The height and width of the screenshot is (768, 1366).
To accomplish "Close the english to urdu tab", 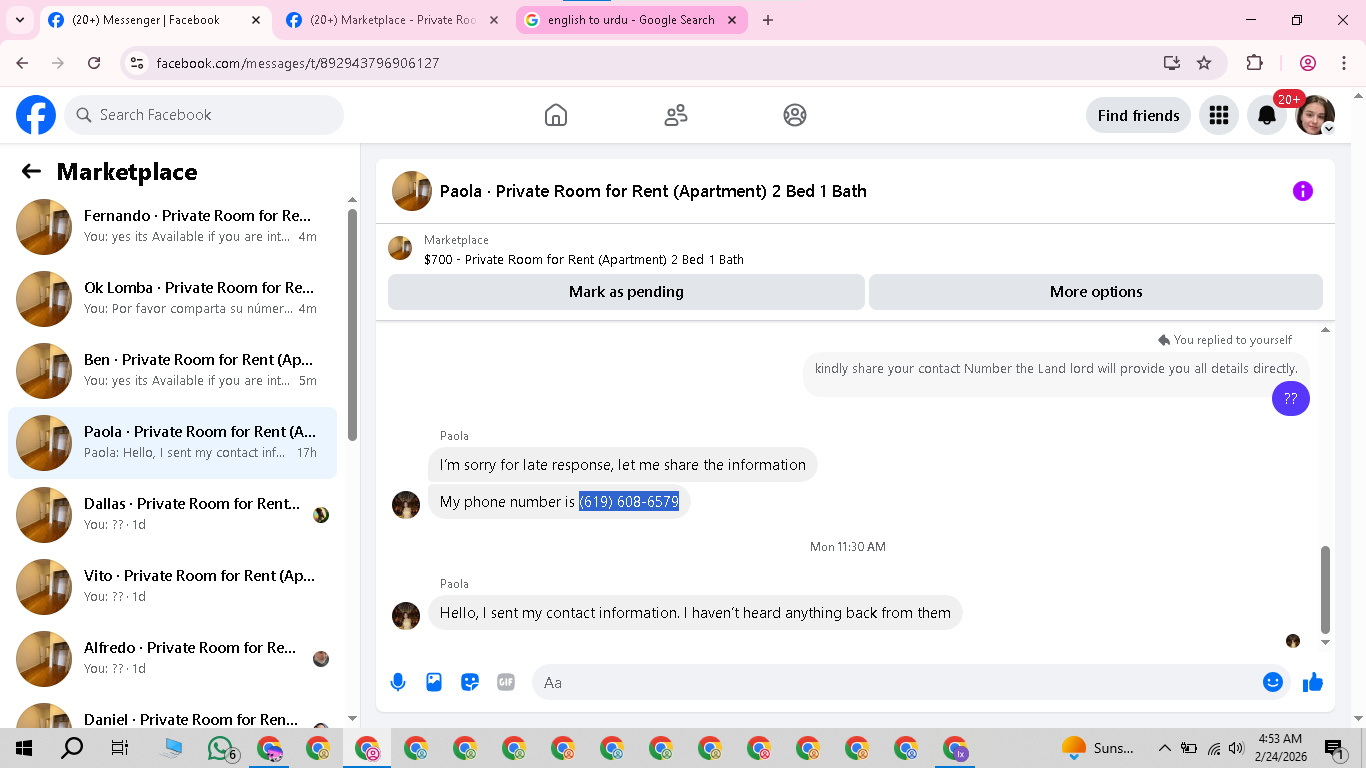I will pyautogui.click(x=732, y=20).
